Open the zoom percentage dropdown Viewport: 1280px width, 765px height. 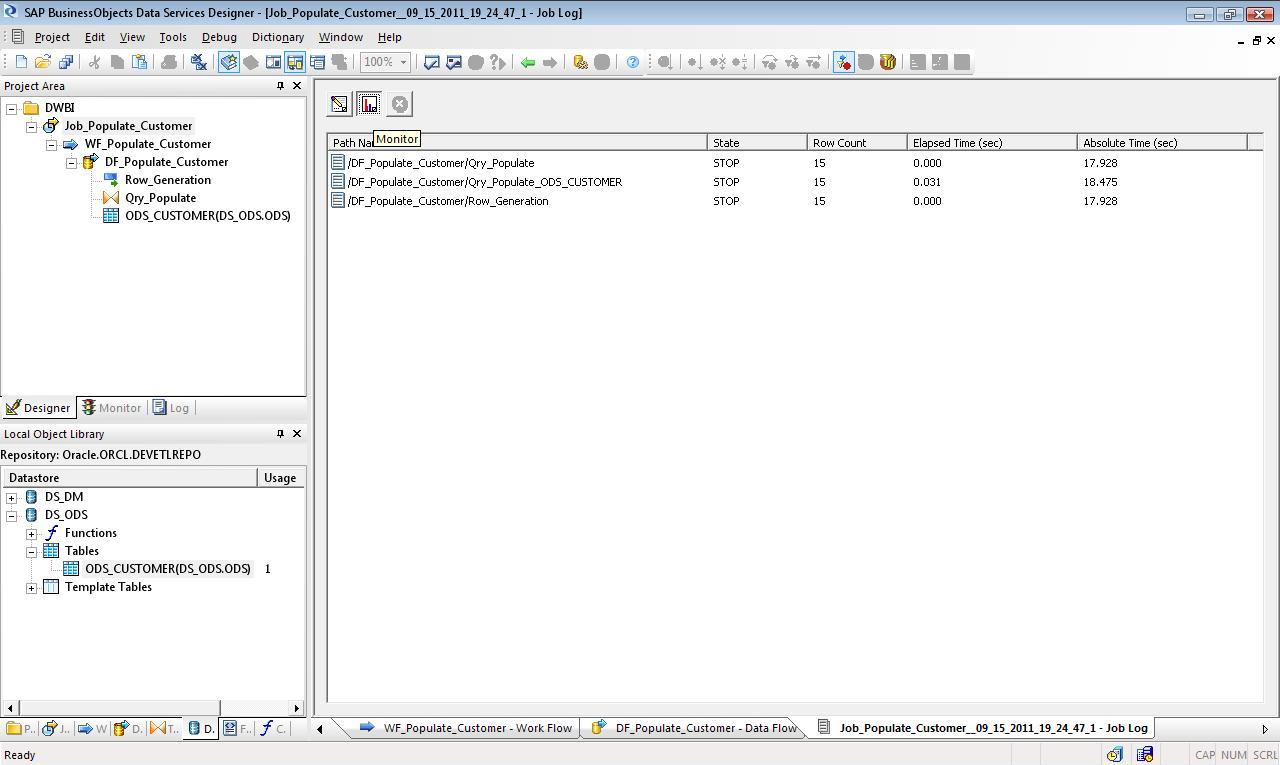pyautogui.click(x=404, y=62)
